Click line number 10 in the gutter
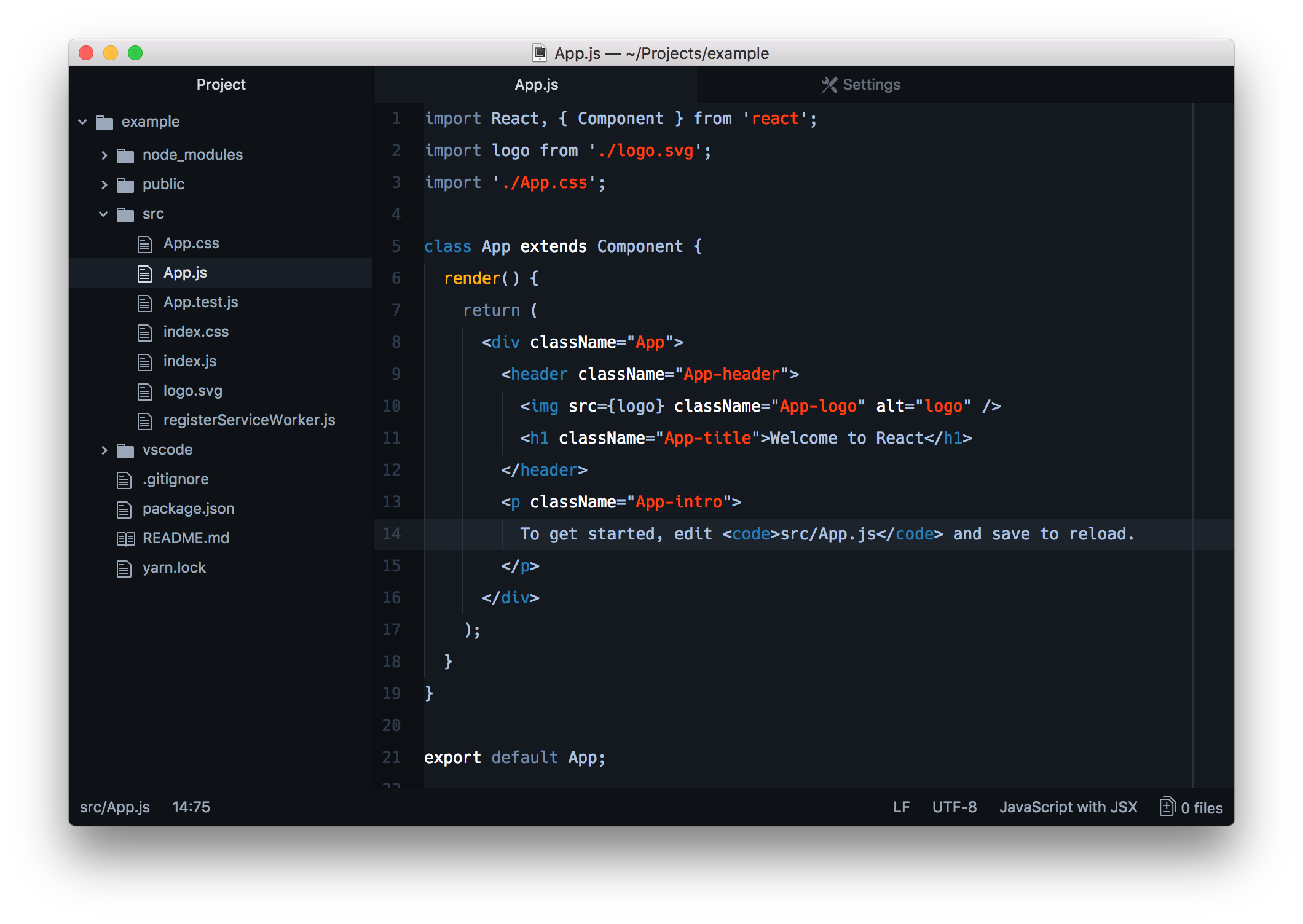Viewport: 1303px width, 924px height. point(392,406)
